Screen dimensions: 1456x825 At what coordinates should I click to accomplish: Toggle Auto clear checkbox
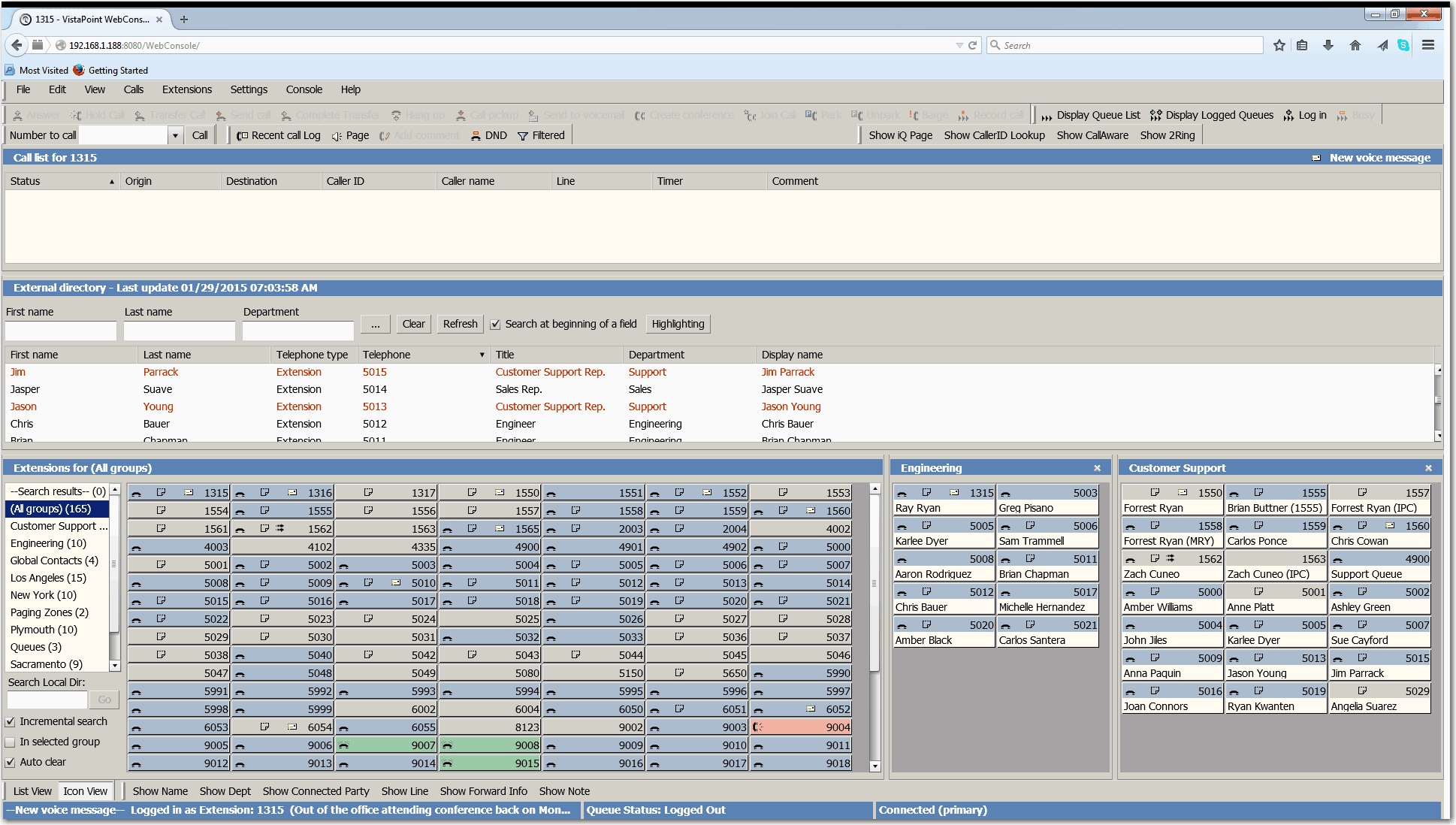point(11,763)
